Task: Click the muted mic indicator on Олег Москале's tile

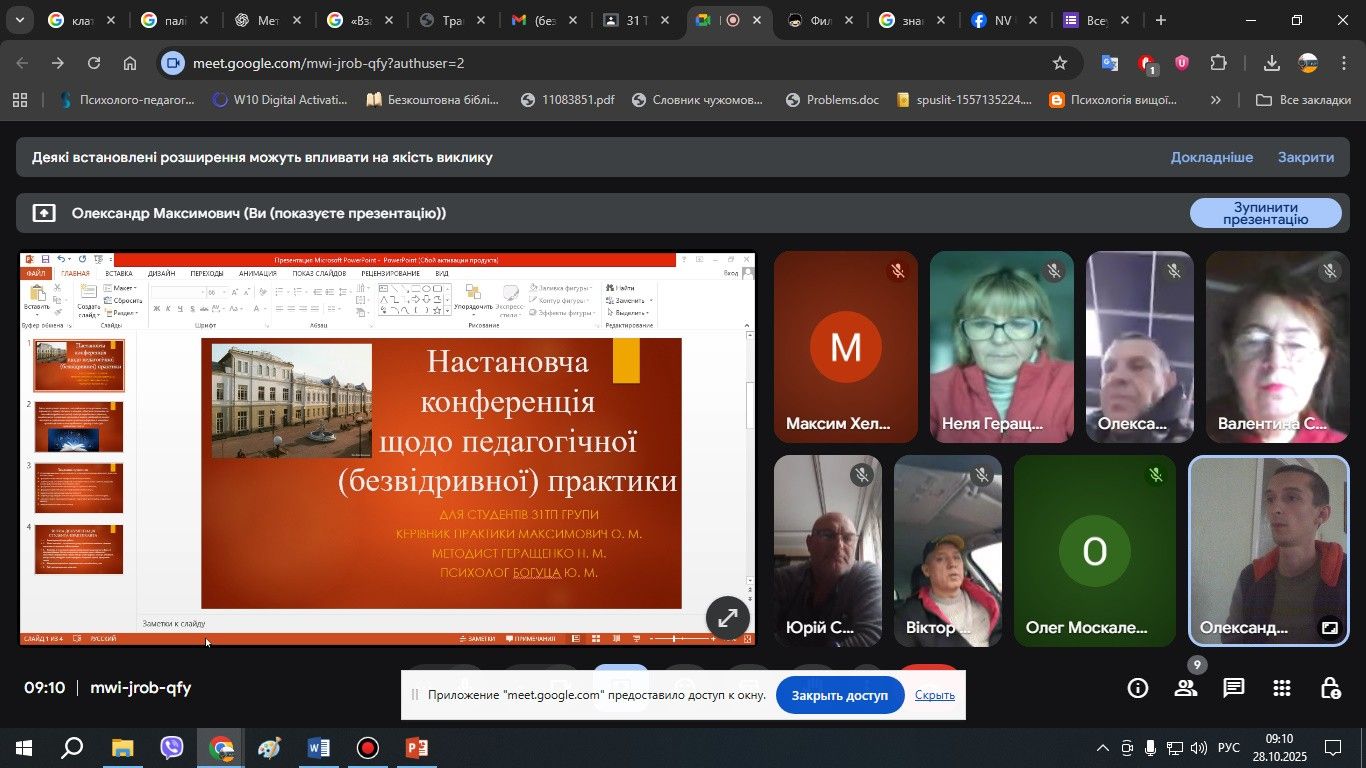Action: tap(1156, 475)
